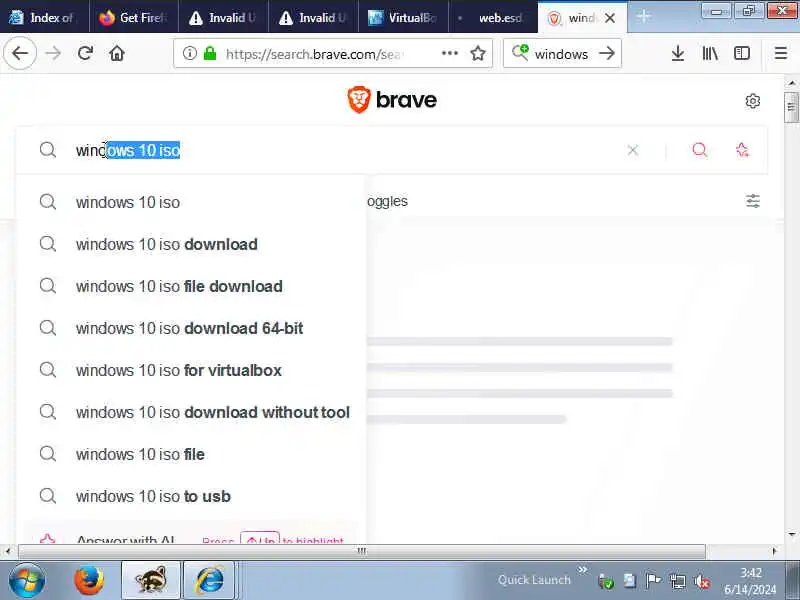800x600 pixels.
Task: Click the Firefox search bar engine icon
Action: tap(520, 53)
